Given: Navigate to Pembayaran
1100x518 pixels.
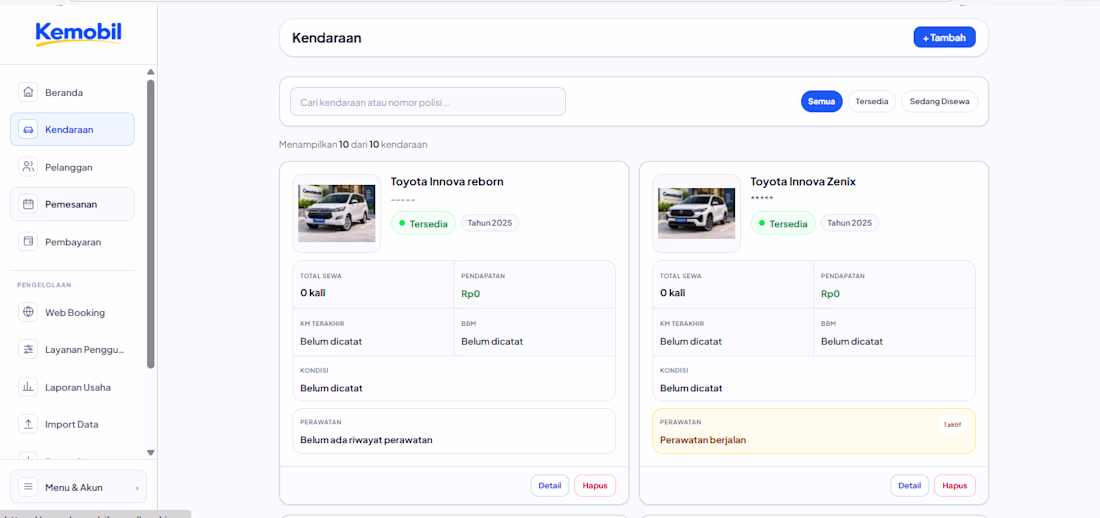Looking at the screenshot, I should pyautogui.click(x=72, y=241).
